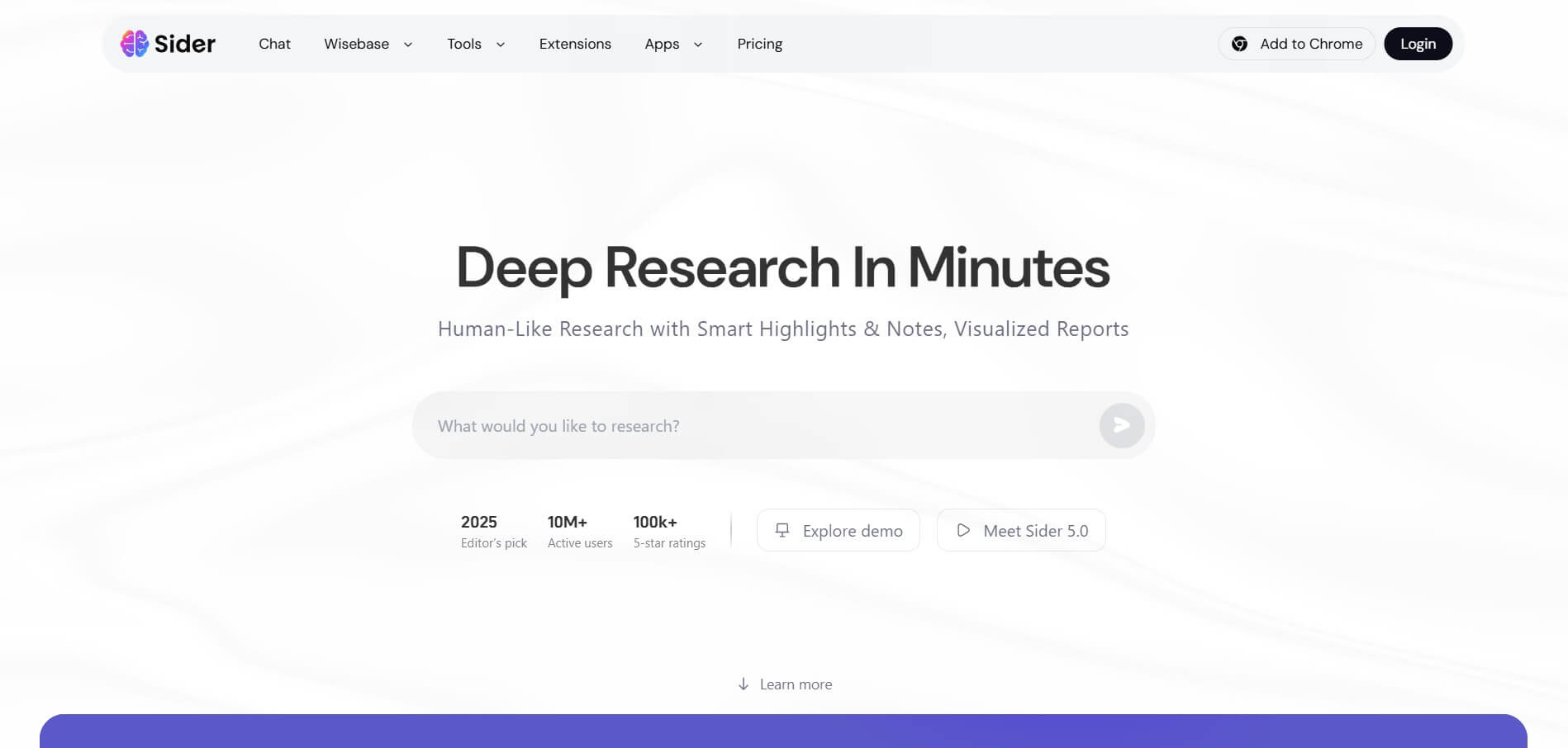Click the Chrome icon in Add to Chrome
1568x748 pixels.
tap(1239, 44)
